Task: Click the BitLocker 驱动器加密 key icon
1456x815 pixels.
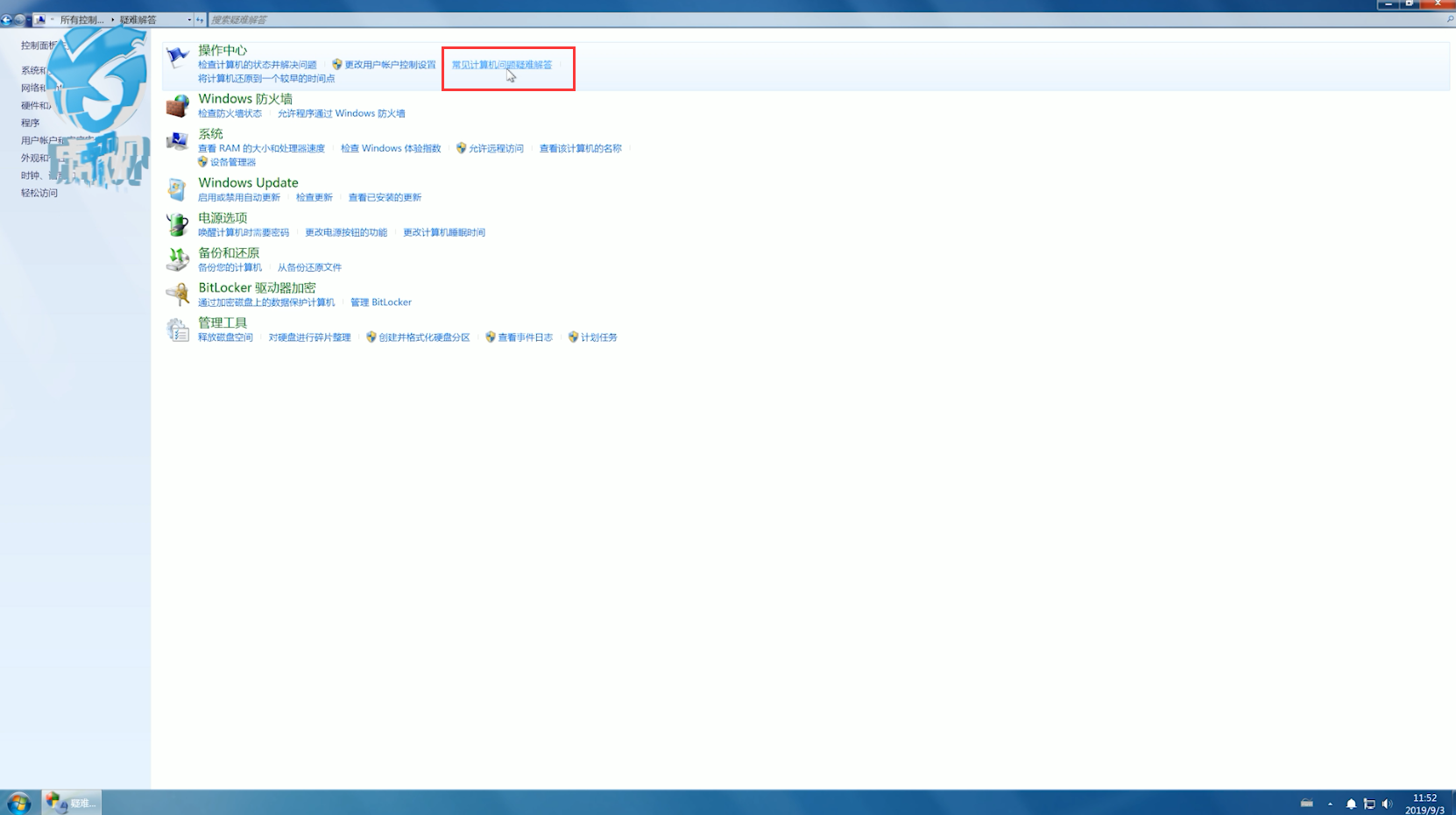Action: pyautogui.click(x=178, y=294)
